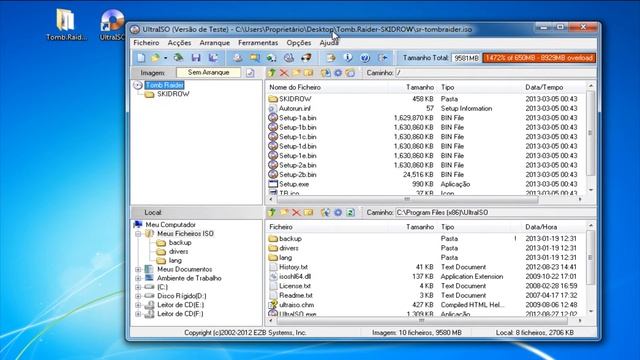This screenshot has height=360, width=640.
Task: Click gear icon in Local toolbar
Action: click(338, 212)
